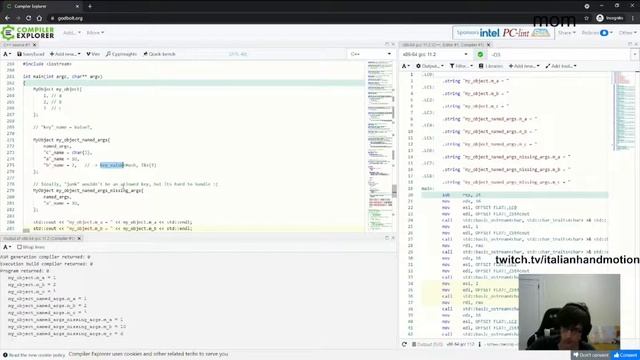This screenshot has width=640, height=360.
Task: Click the browser home icon
Action: [39, 18]
